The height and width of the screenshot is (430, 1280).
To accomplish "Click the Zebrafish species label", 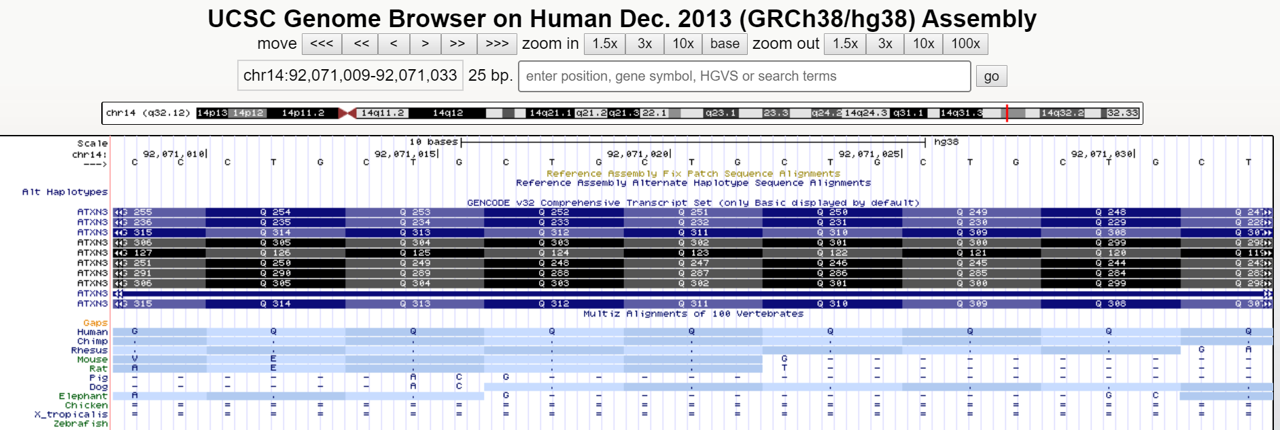I will click(80, 424).
